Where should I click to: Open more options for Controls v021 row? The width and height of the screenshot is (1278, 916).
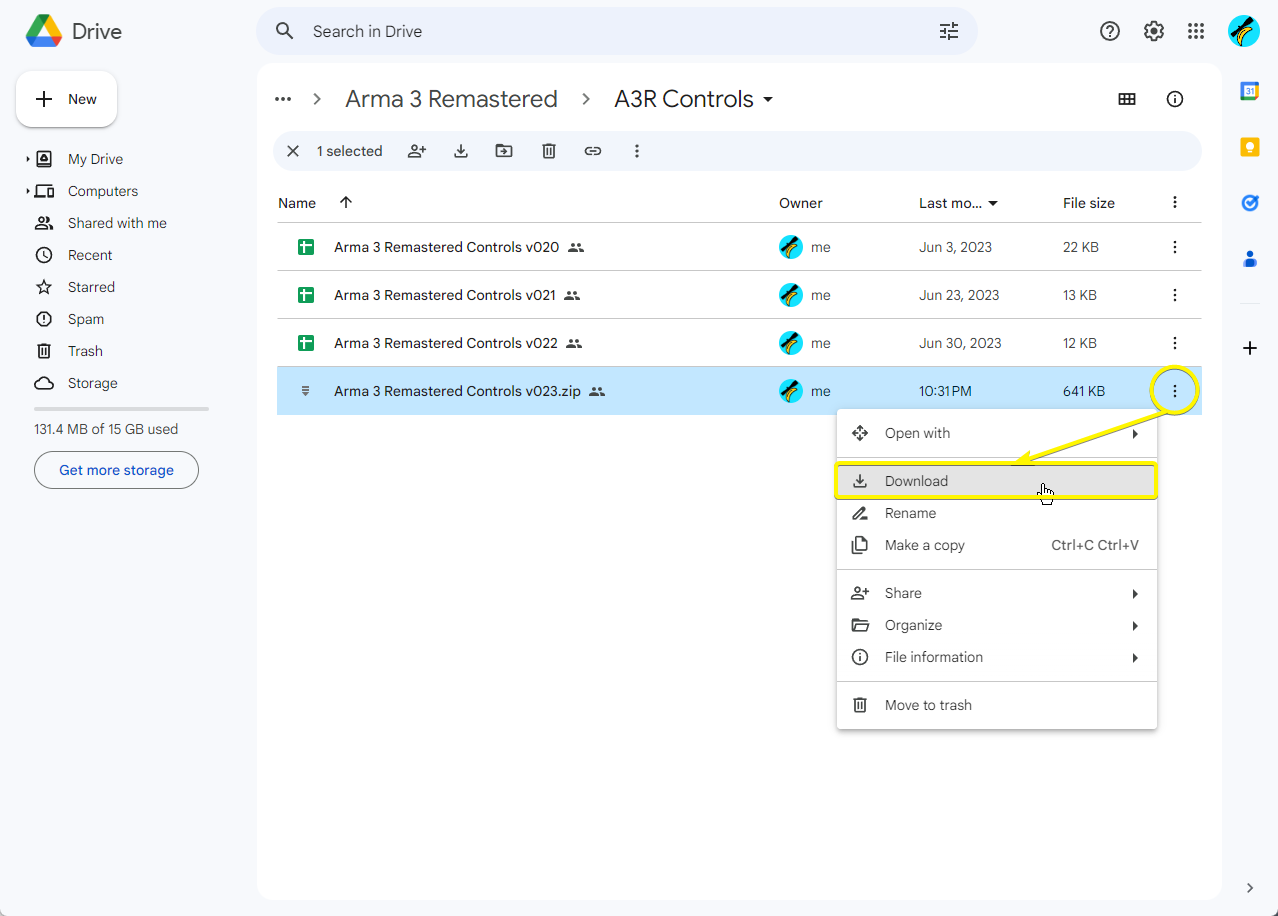(1175, 295)
